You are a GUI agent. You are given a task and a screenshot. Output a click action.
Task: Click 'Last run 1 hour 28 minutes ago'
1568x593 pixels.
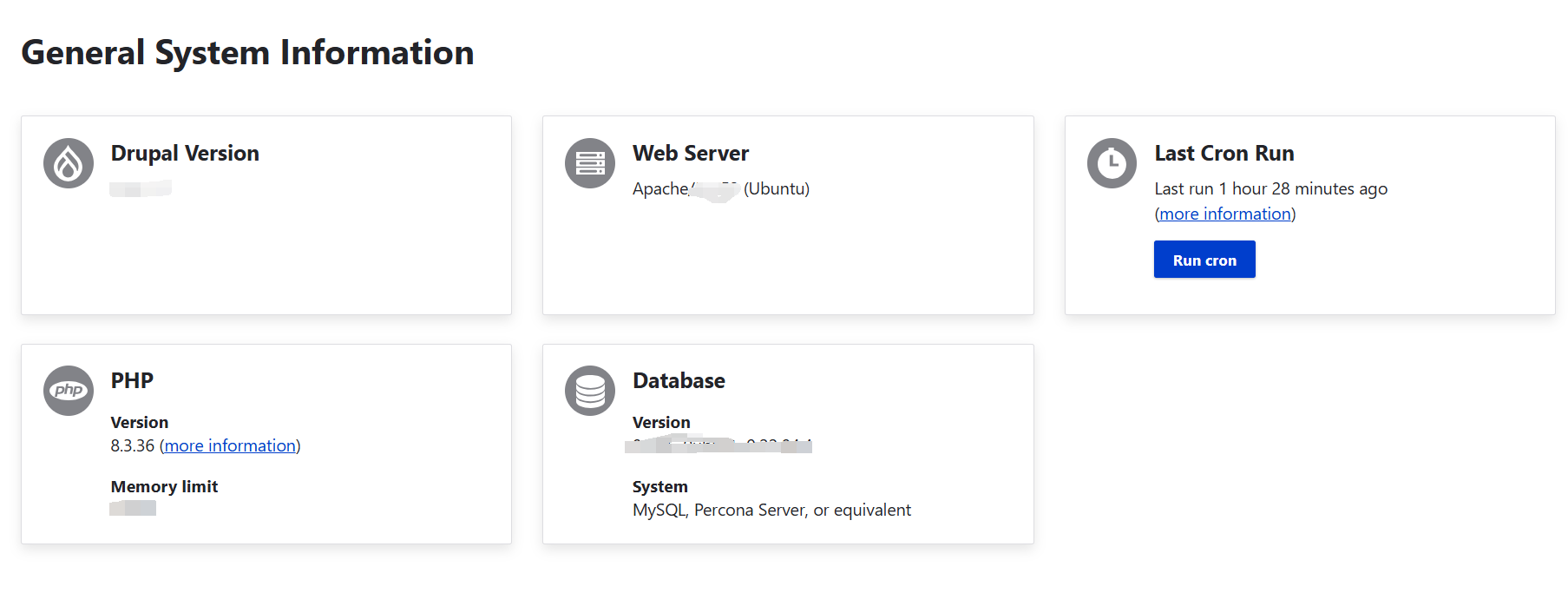click(1270, 189)
